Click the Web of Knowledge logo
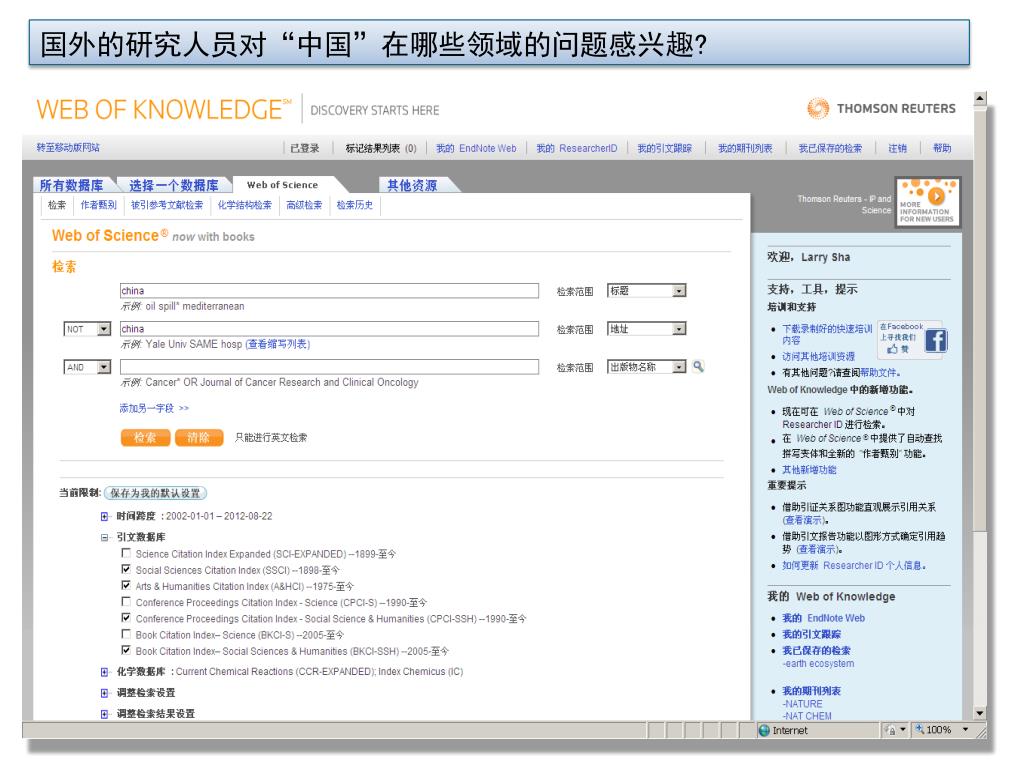 tap(163, 110)
